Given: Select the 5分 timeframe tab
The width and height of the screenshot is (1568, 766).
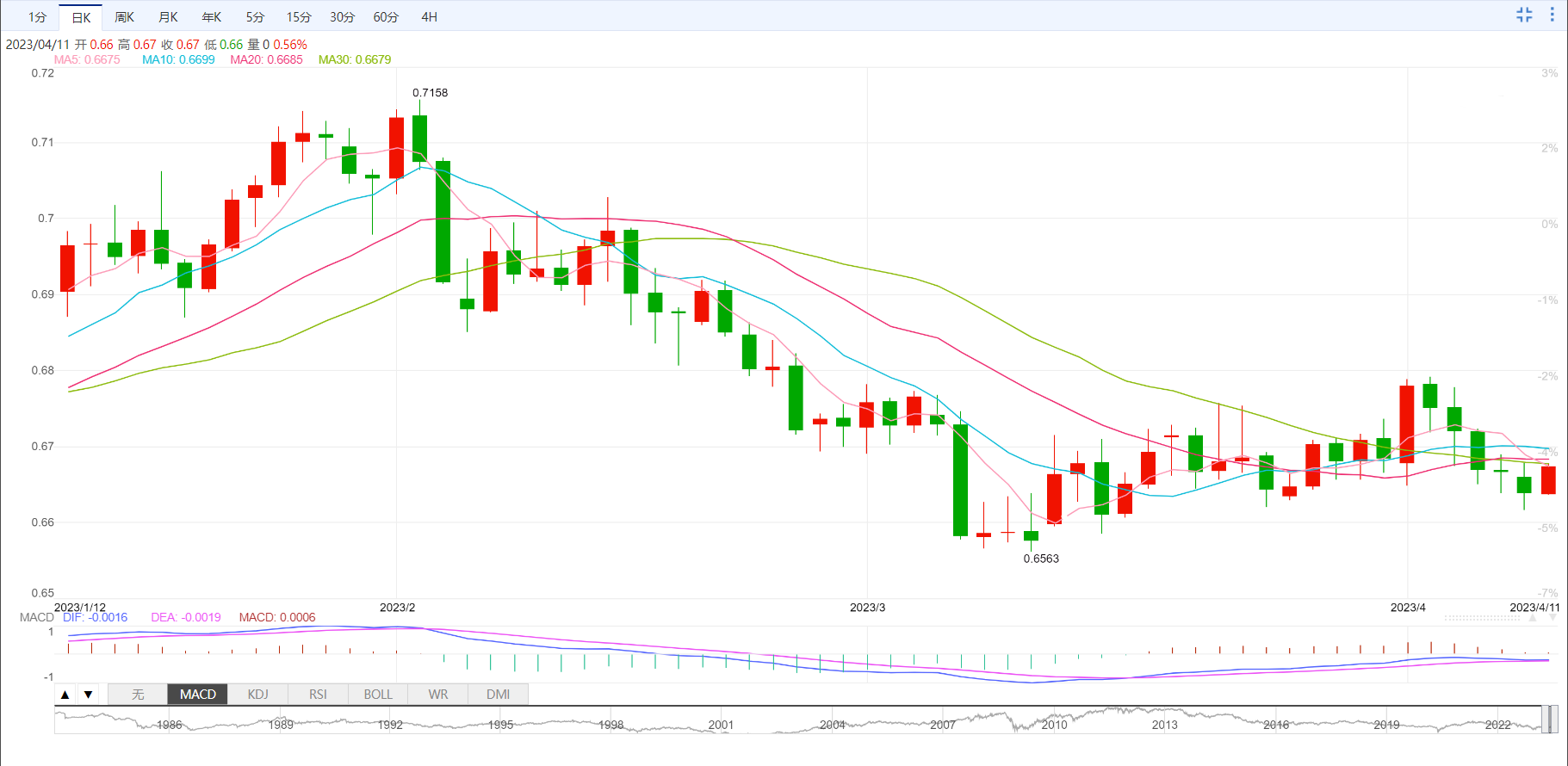Looking at the screenshot, I should pyautogui.click(x=255, y=17).
